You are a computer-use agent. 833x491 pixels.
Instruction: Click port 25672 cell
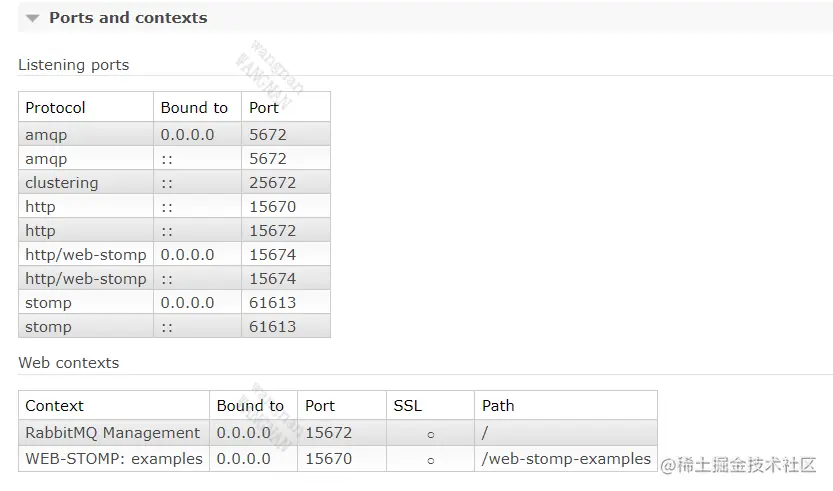click(286, 182)
